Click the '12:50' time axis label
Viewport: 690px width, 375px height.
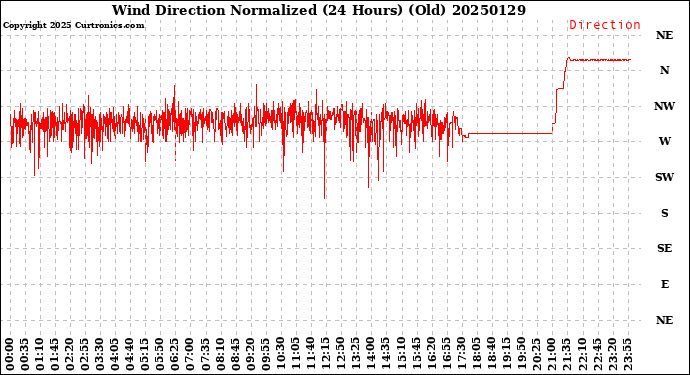[341, 355]
